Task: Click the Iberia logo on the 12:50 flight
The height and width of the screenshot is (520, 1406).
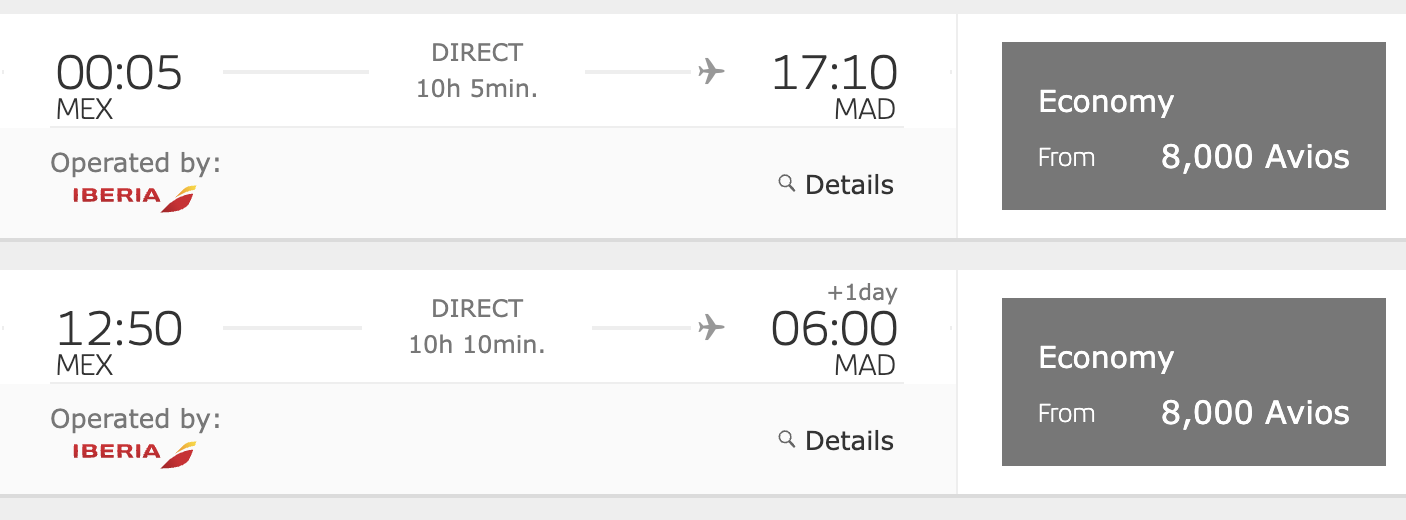Action: [x=134, y=453]
